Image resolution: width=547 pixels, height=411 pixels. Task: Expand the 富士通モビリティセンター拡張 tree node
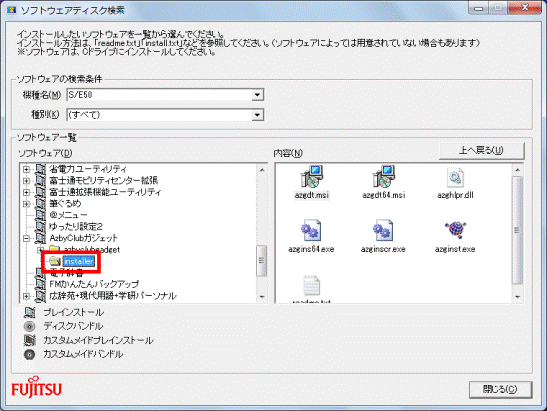(x=26, y=181)
